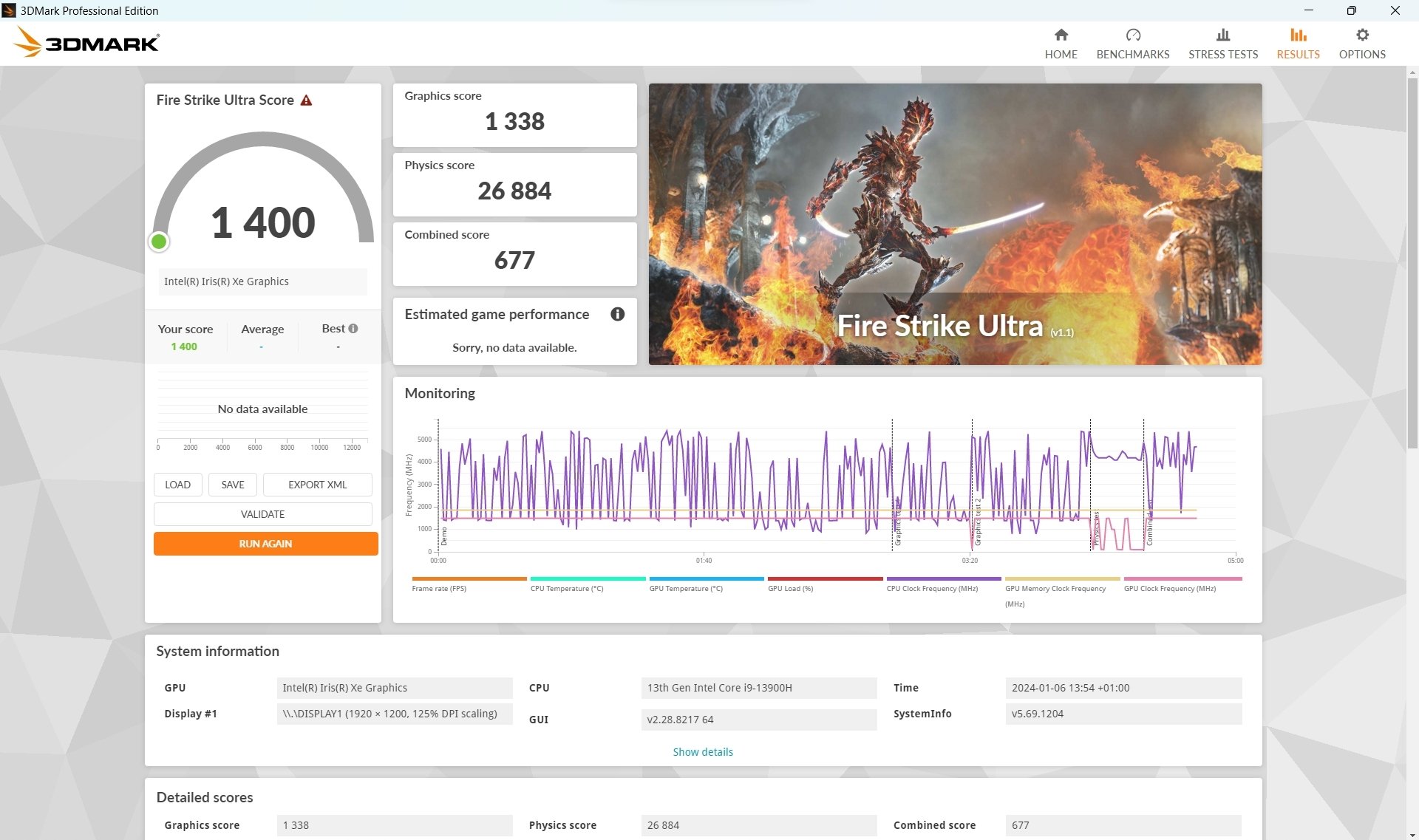Click warning triangle next to Fire Strike Ultra Score
Viewport: 1419px width, 840px height.
pyautogui.click(x=306, y=100)
